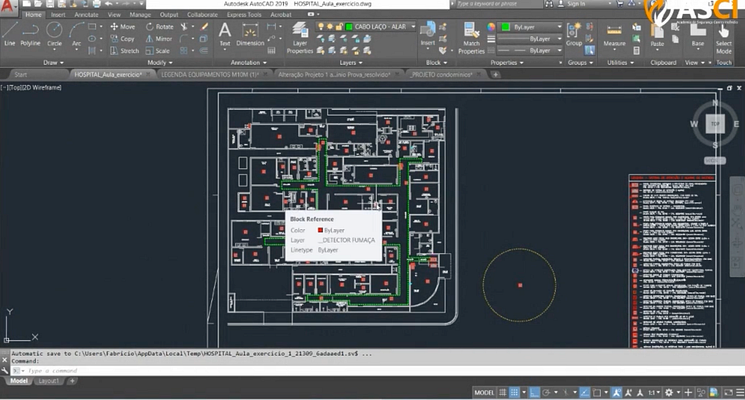Click the Group tool
Screen dimensions: 745x400
(x=574, y=34)
